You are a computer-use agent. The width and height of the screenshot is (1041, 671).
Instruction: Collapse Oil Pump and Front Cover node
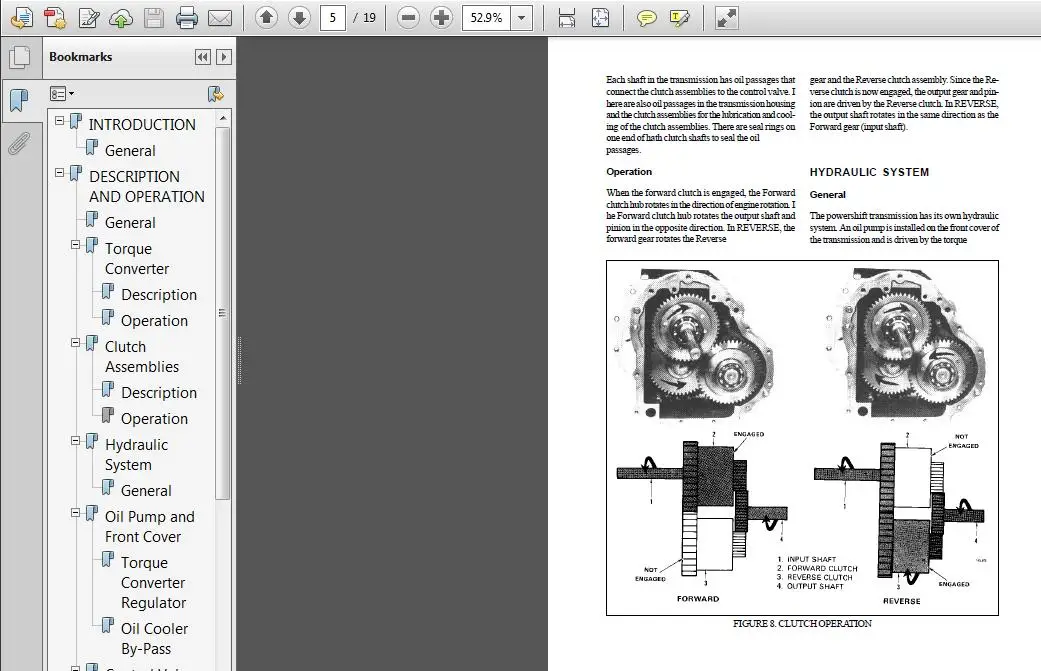[x=76, y=513]
